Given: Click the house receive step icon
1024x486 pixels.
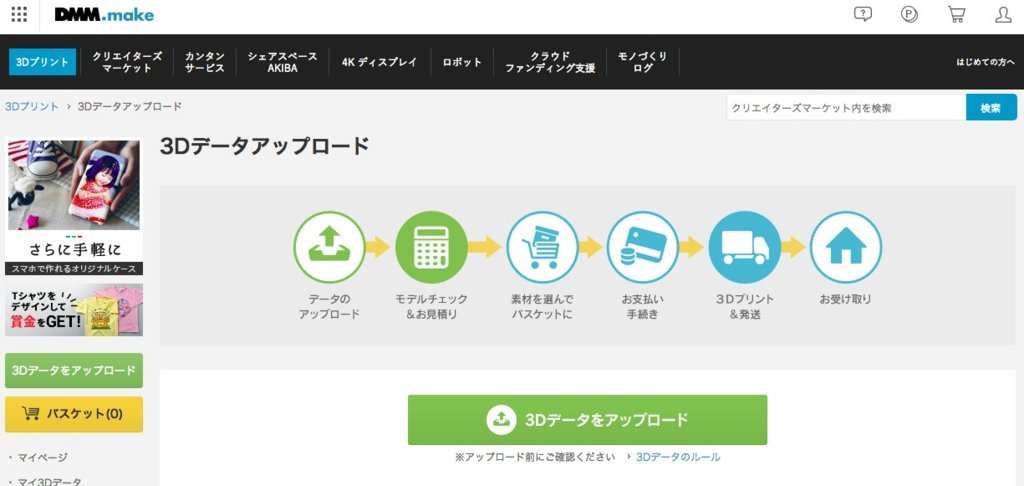Looking at the screenshot, I should coord(846,247).
